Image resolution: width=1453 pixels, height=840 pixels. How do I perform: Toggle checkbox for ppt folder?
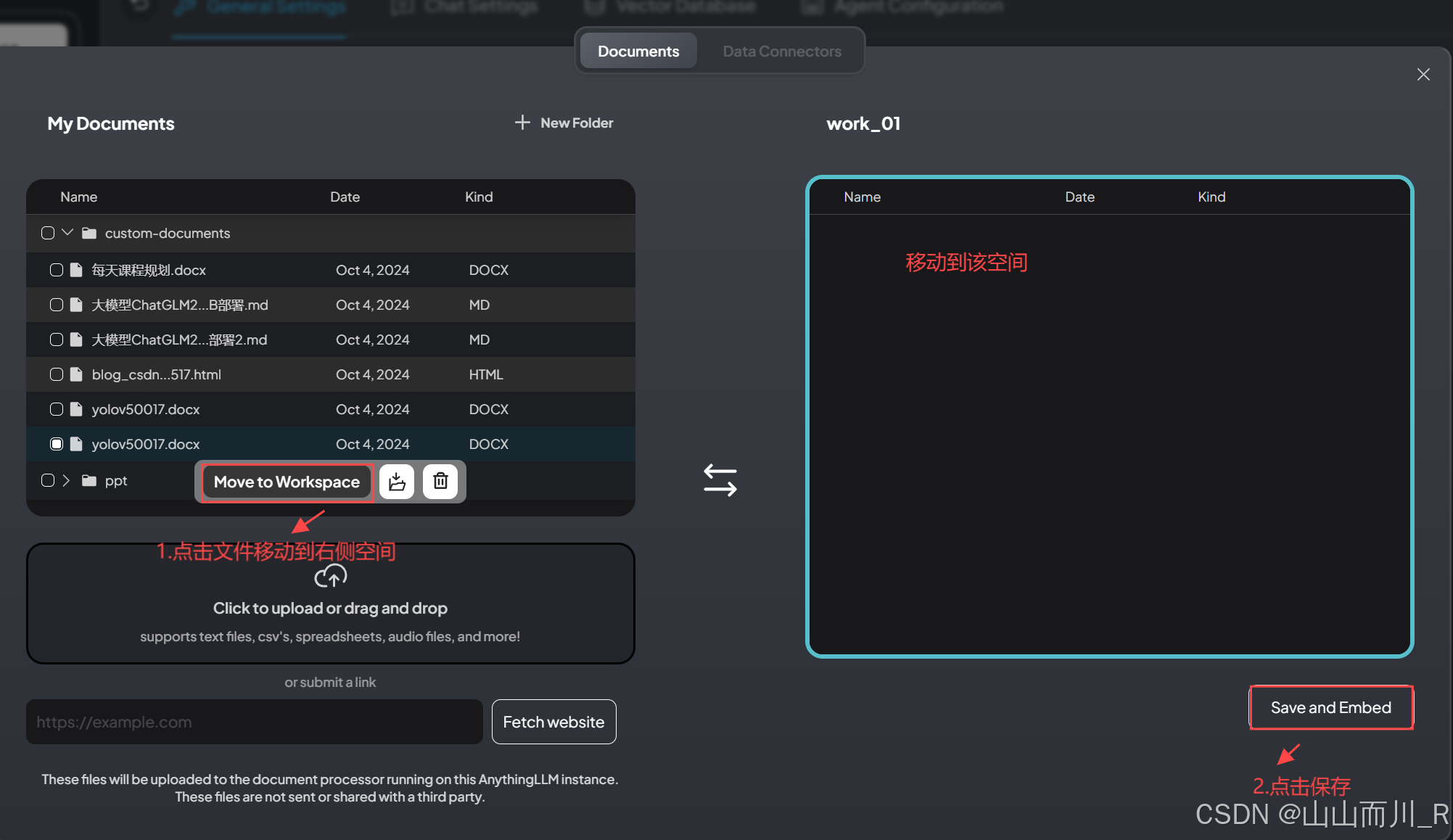coord(48,480)
